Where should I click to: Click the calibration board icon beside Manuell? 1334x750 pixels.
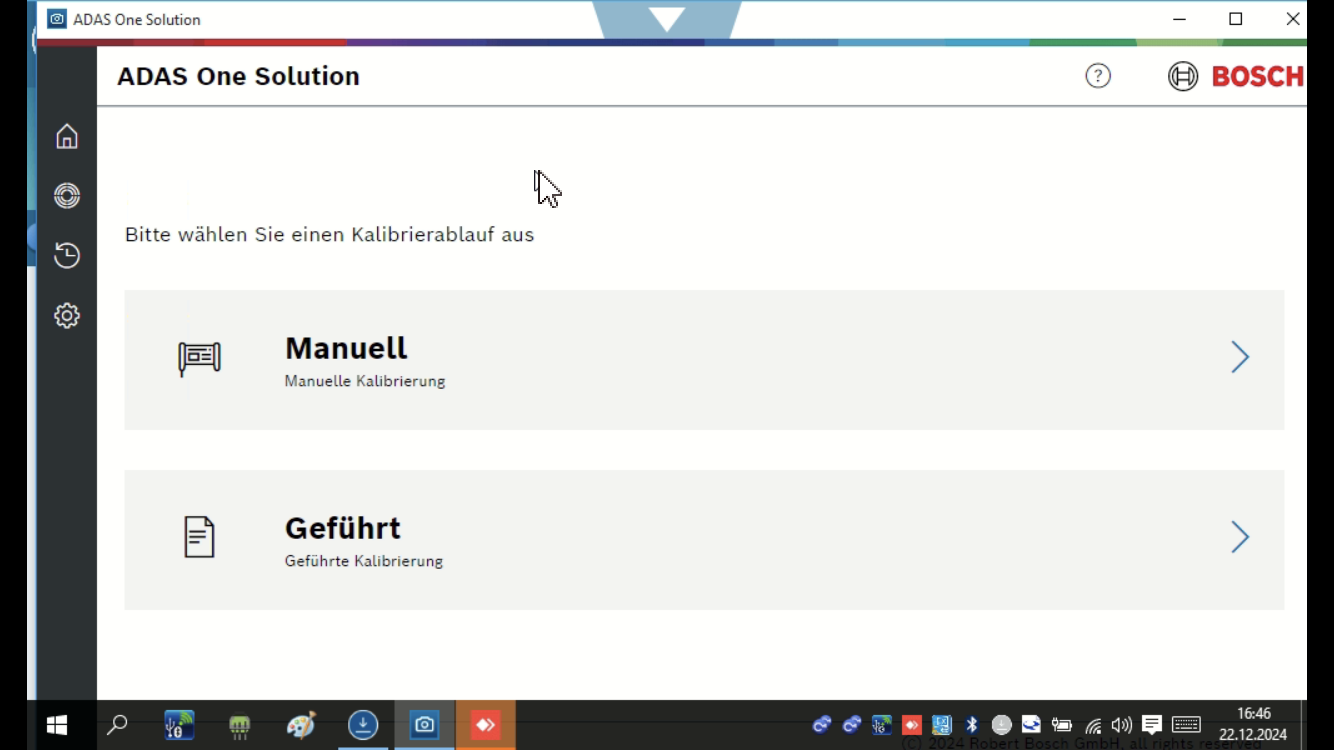199,358
